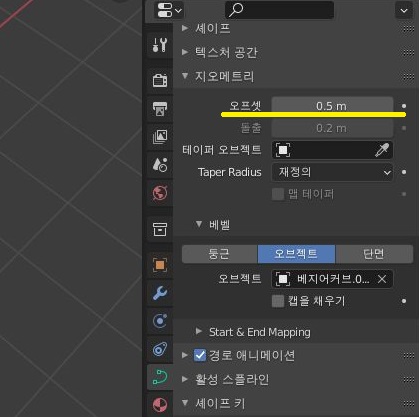Open the Taper Radius 재정의 dropdown
The height and width of the screenshot is (417, 419).
pyautogui.click(x=332, y=172)
